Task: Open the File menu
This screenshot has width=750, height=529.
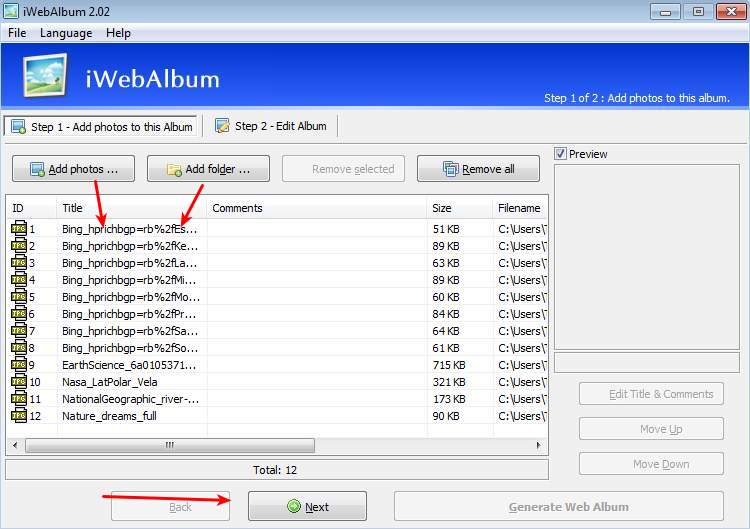Action: click(x=17, y=33)
